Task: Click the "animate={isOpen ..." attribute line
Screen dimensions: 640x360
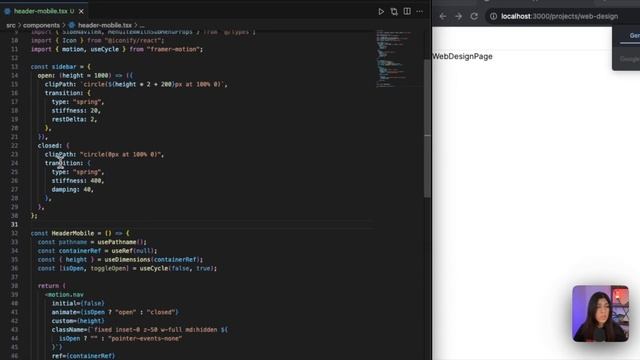Action: (x=115, y=312)
